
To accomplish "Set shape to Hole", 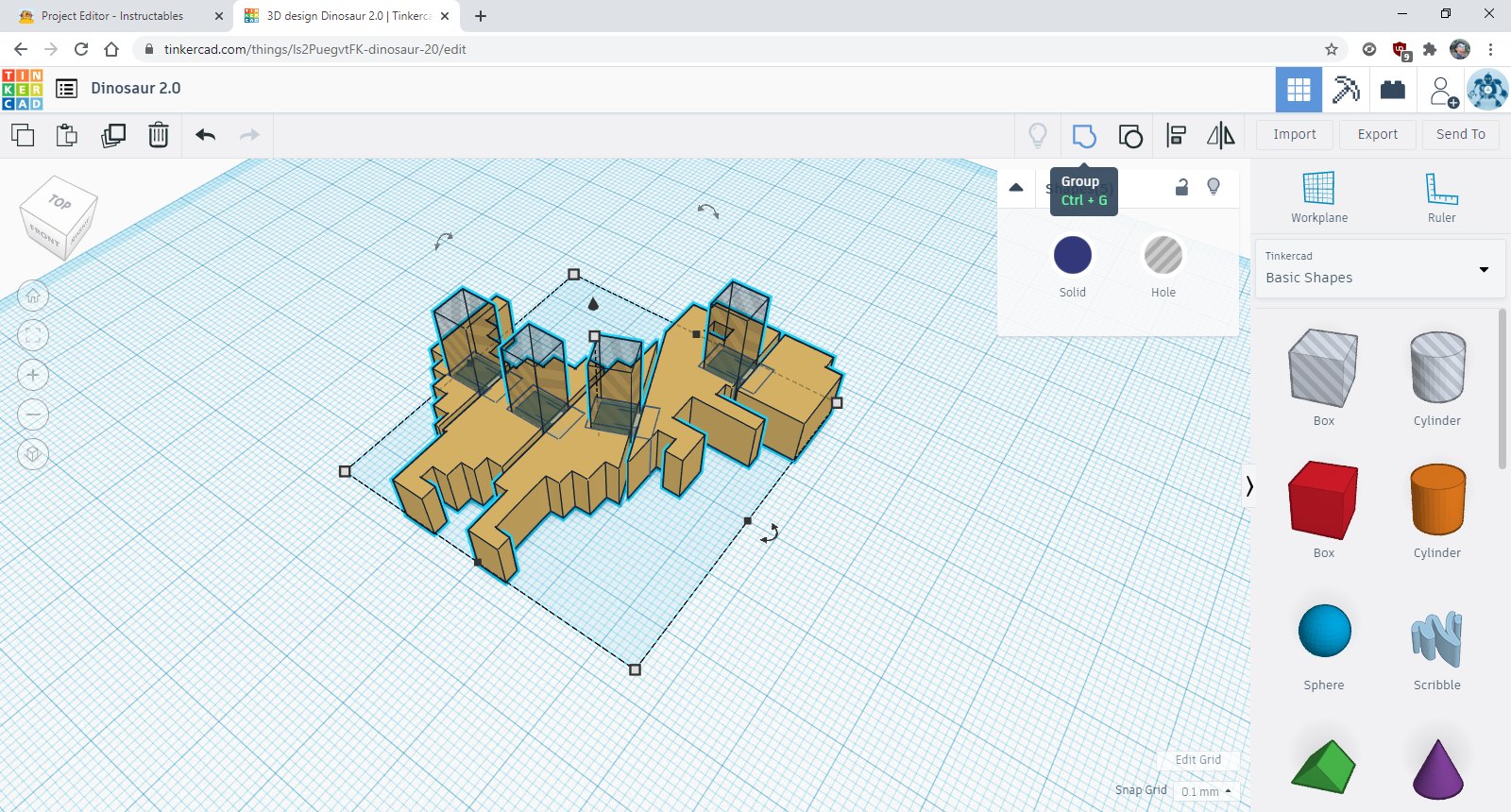I will (x=1163, y=255).
